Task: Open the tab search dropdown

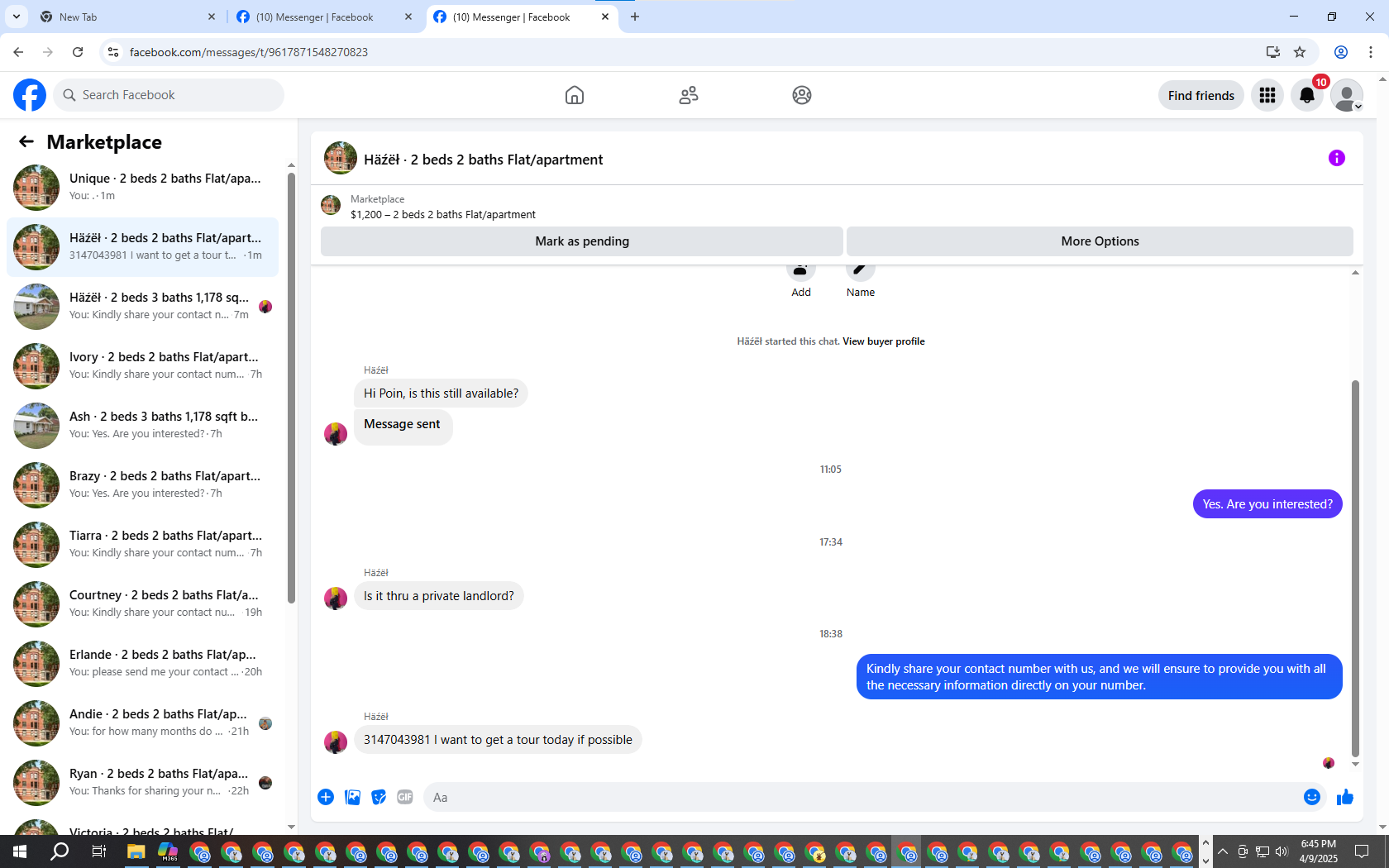Action: coord(17,17)
